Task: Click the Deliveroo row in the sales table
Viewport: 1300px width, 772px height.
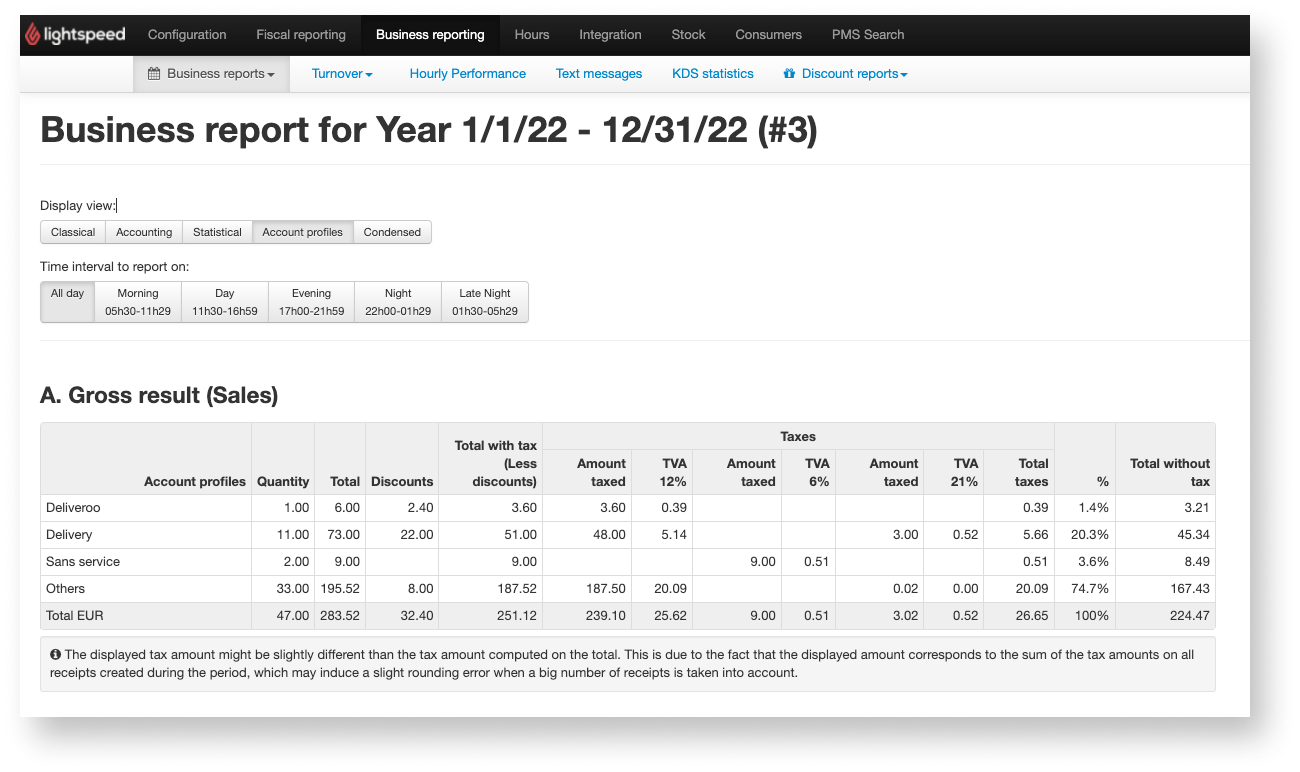Action: coord(73,508)
